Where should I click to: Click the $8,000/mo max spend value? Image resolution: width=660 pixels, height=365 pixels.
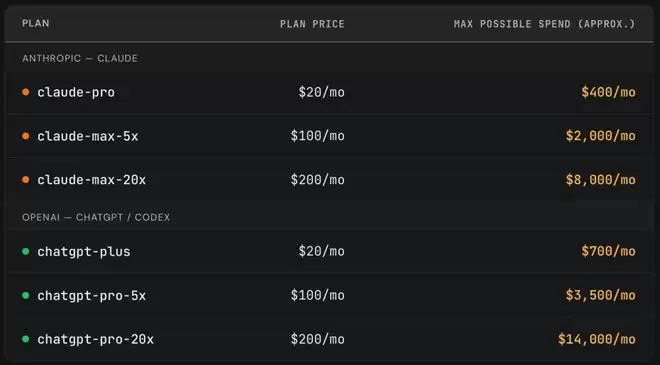click(601, 180)
